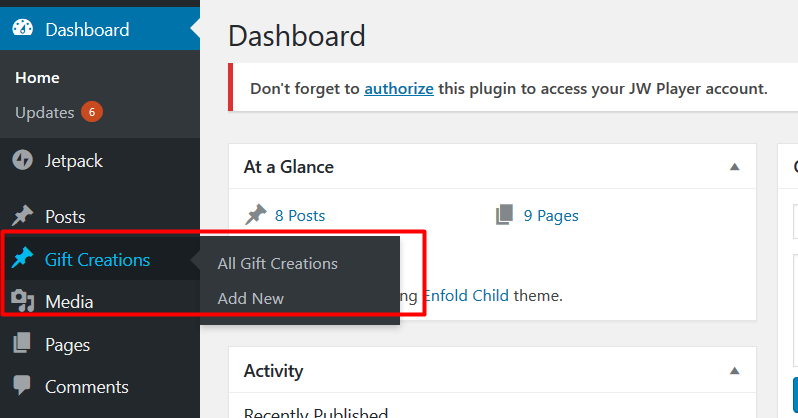Click the pin icon beside 8 Posts
The image size is (798, 418).
[256, 214]
